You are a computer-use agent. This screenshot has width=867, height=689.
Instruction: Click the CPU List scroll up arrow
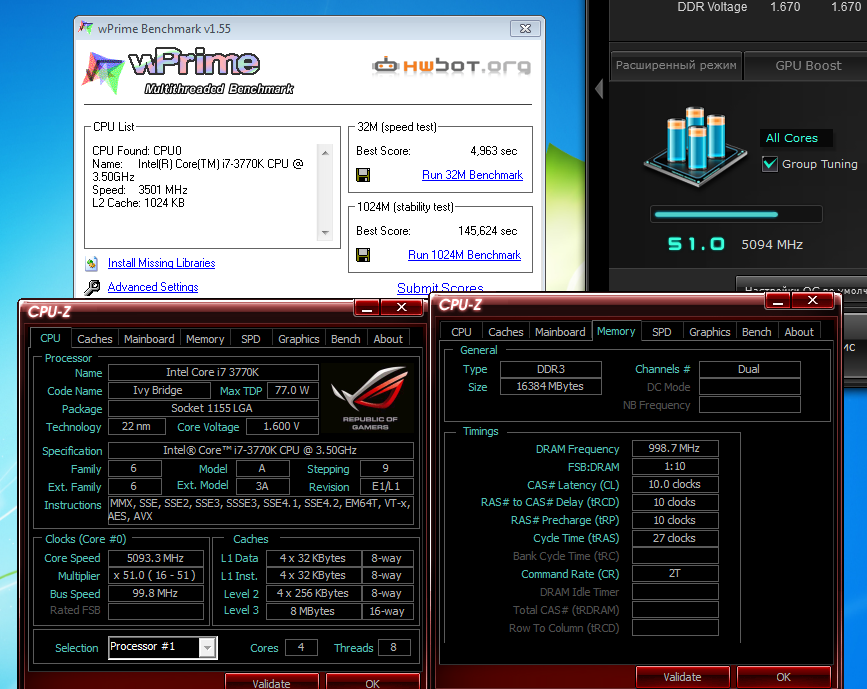325,153
